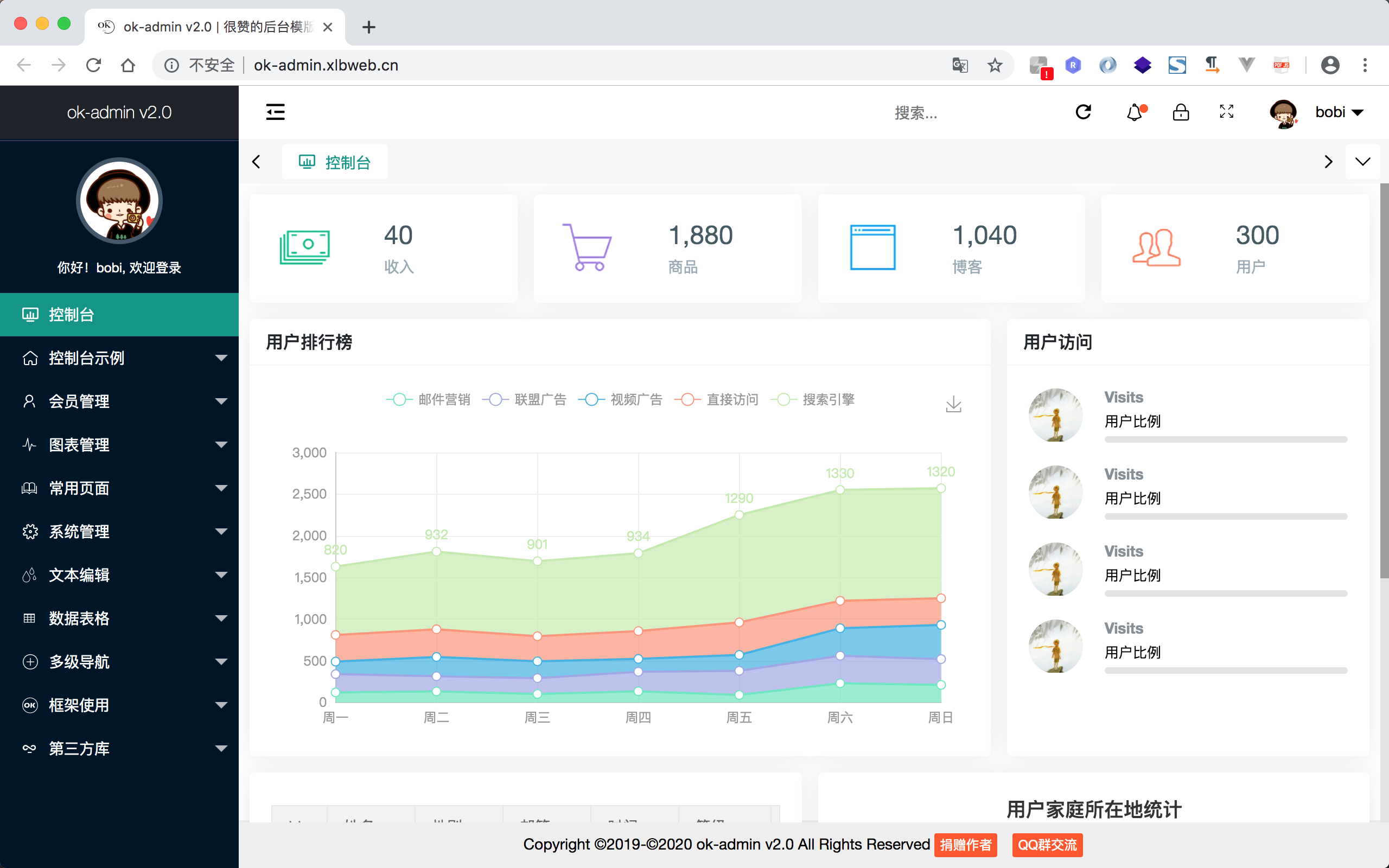Click the PDF JS extension icon
Viewport: 1389px width, 868px height.
[1281, 65]
